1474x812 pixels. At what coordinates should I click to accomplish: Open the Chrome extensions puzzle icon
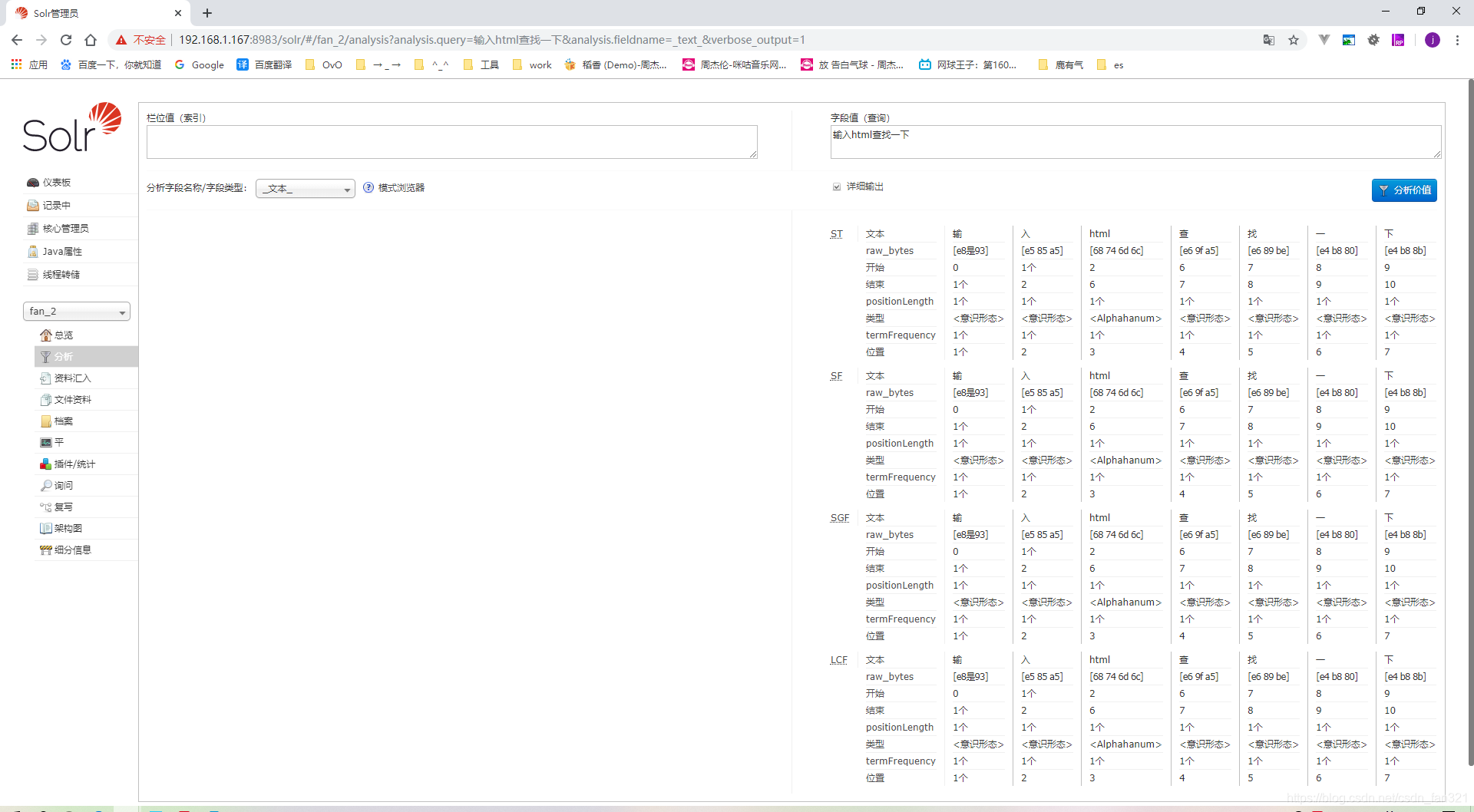(1373, 40)
